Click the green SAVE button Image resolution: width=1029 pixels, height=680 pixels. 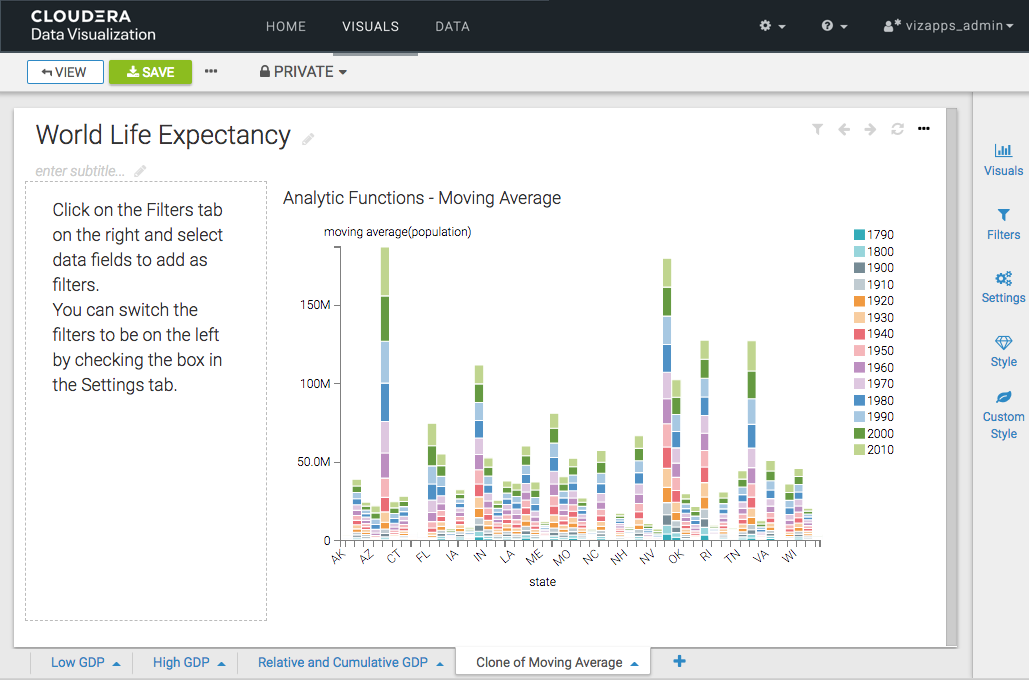[x=150, y=72]
